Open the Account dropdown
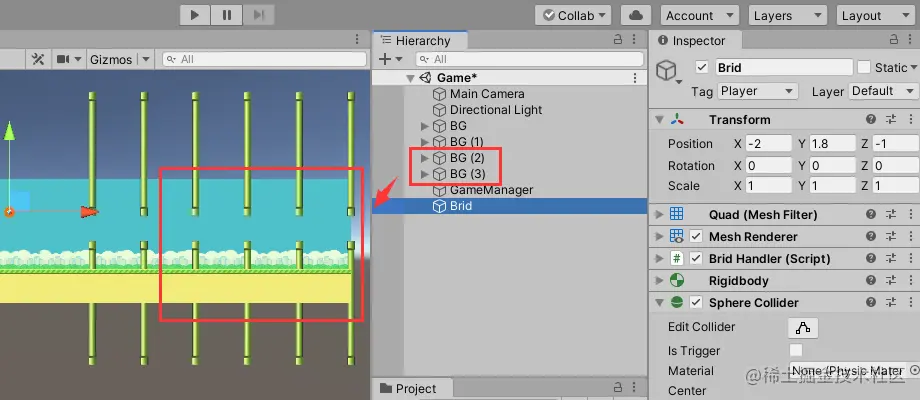920x400 pixels. [x=699, y=15]
